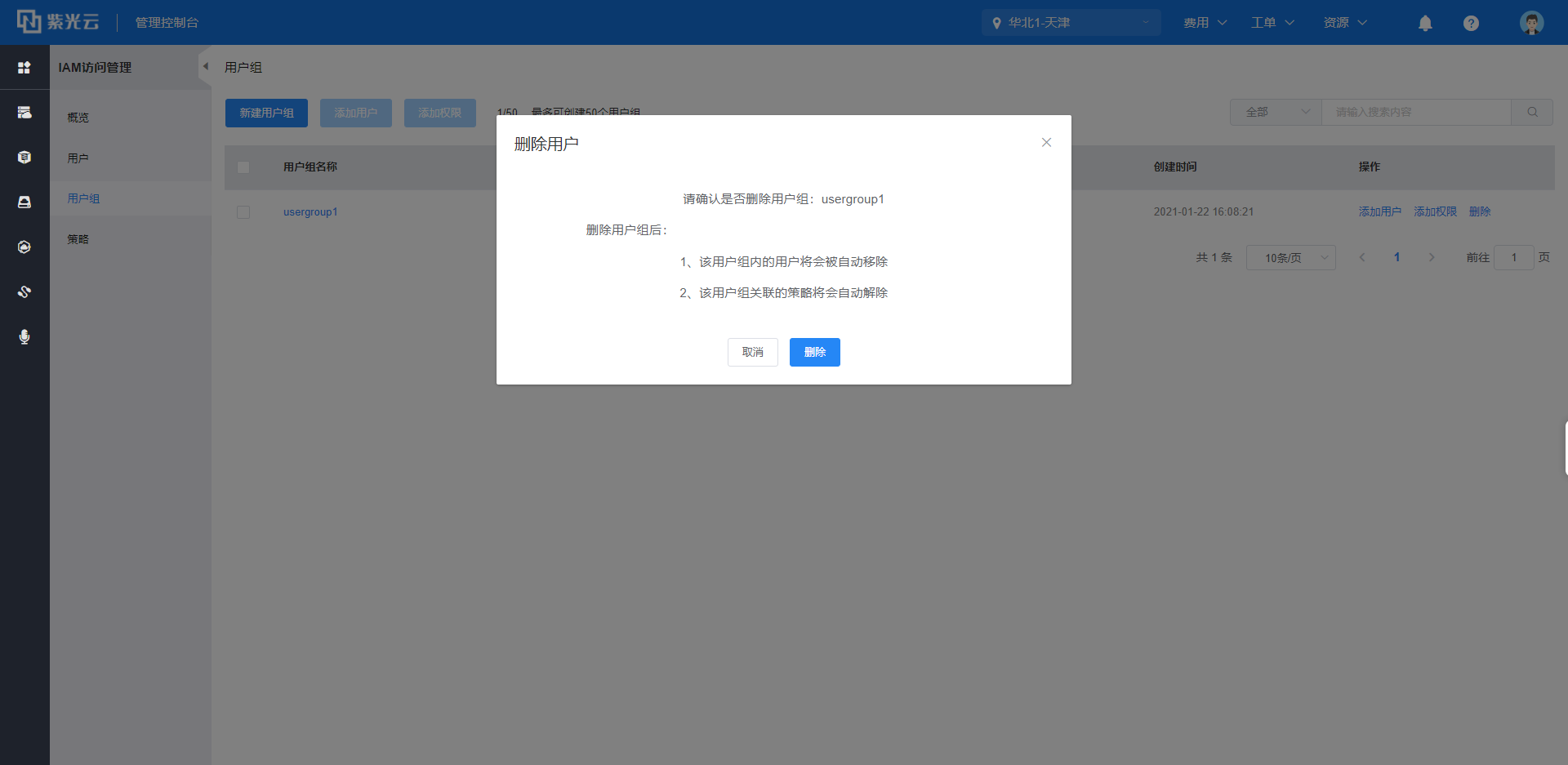This screenshot has width=1568, height=765.
Task: Click the cloud server sidebar icon
Action: pyautogui.click(x=24, y=113)
